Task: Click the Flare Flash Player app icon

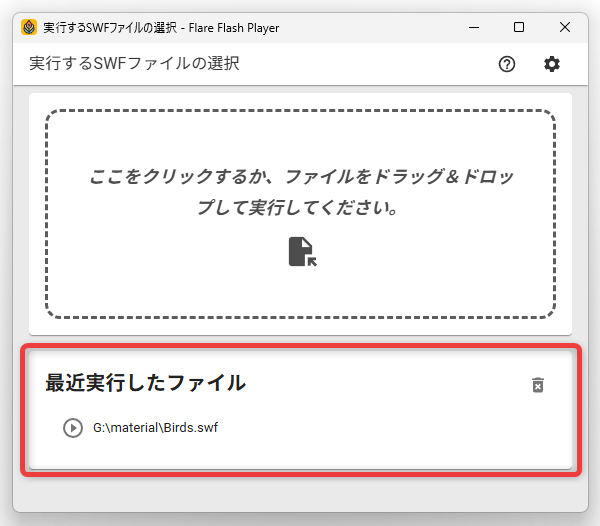Action: point(29,28)
